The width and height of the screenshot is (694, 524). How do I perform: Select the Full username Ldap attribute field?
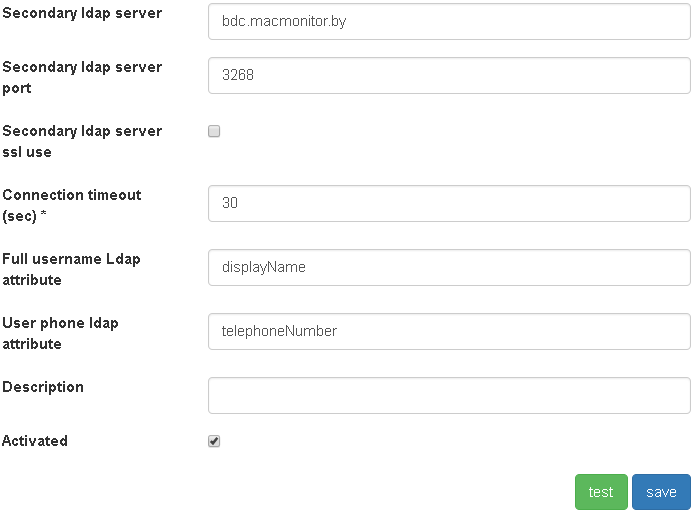point(449,267)
